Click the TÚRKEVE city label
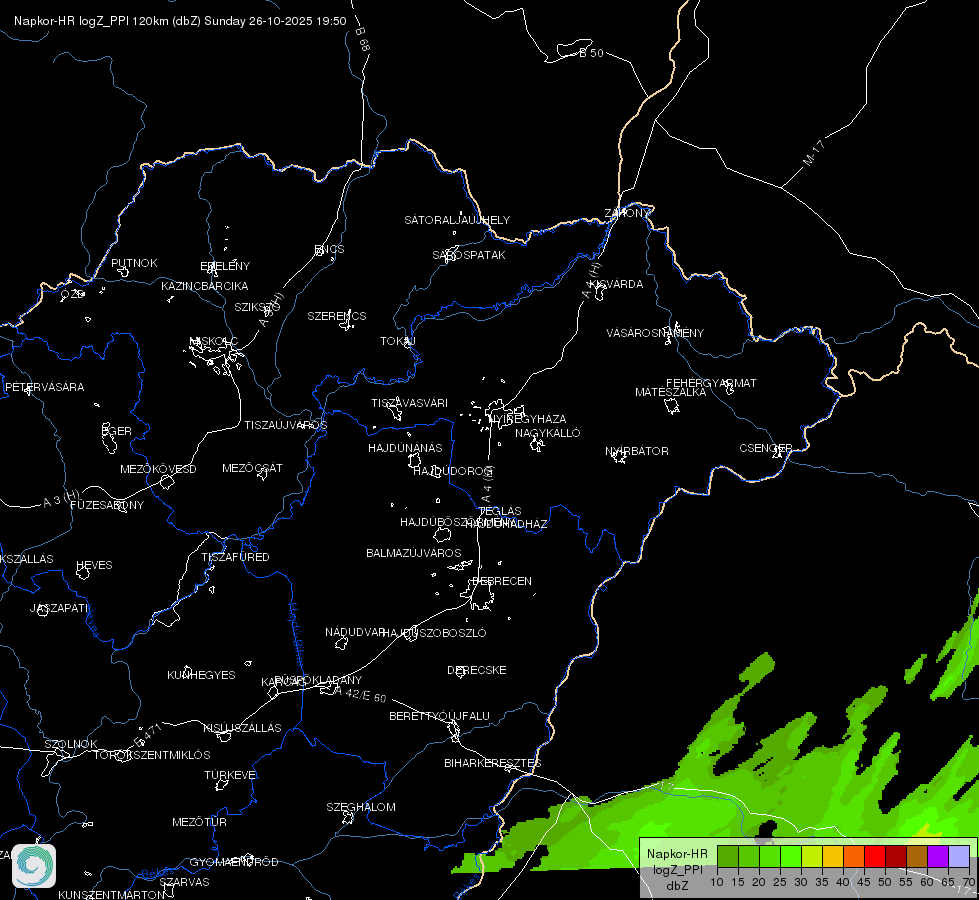The image size is (979, 900). (x=231, y=774)
